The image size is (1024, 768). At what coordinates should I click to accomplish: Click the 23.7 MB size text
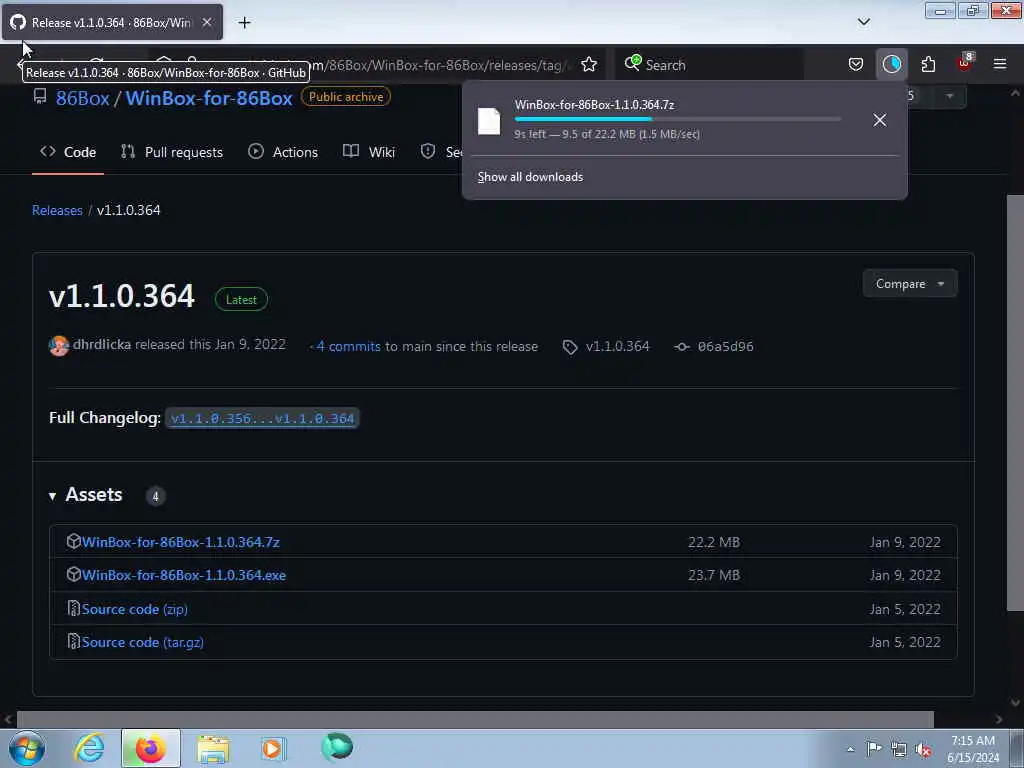point(714,575)
